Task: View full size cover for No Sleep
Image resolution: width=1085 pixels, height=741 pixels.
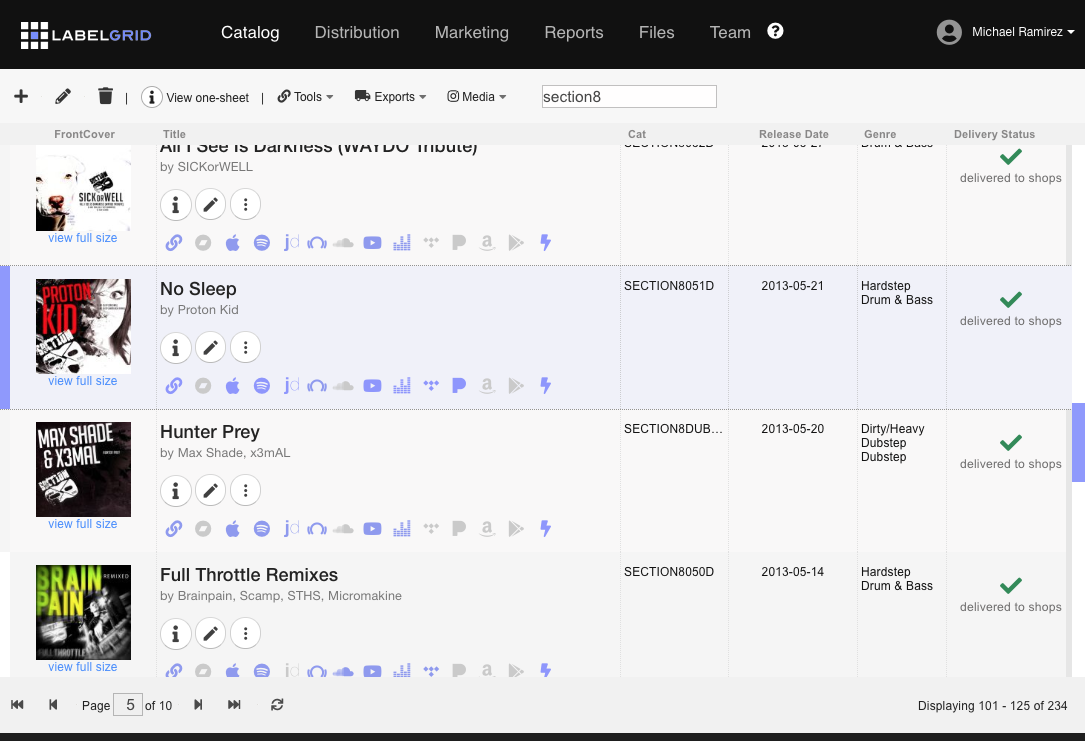Action: [83, 381]
